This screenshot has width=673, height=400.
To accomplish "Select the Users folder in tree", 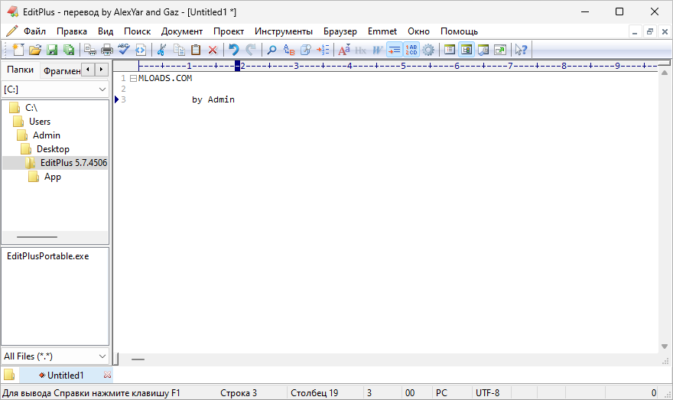I will pos(39,121).
